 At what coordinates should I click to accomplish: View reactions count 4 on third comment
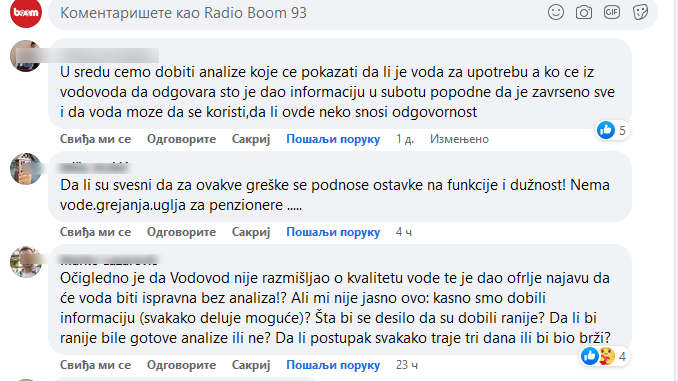point(604,356)
